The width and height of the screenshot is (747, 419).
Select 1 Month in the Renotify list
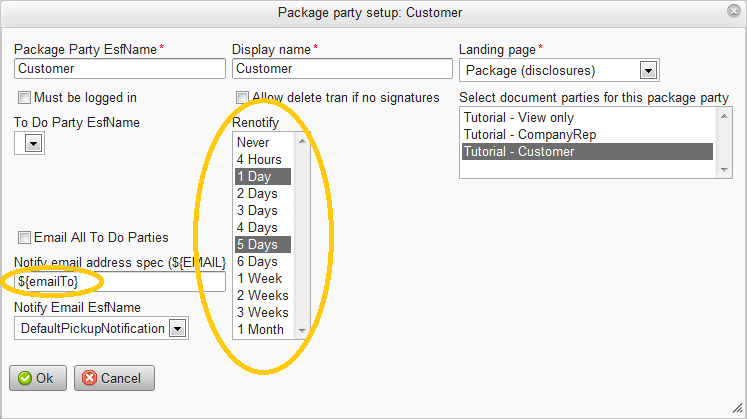[260, 330]
